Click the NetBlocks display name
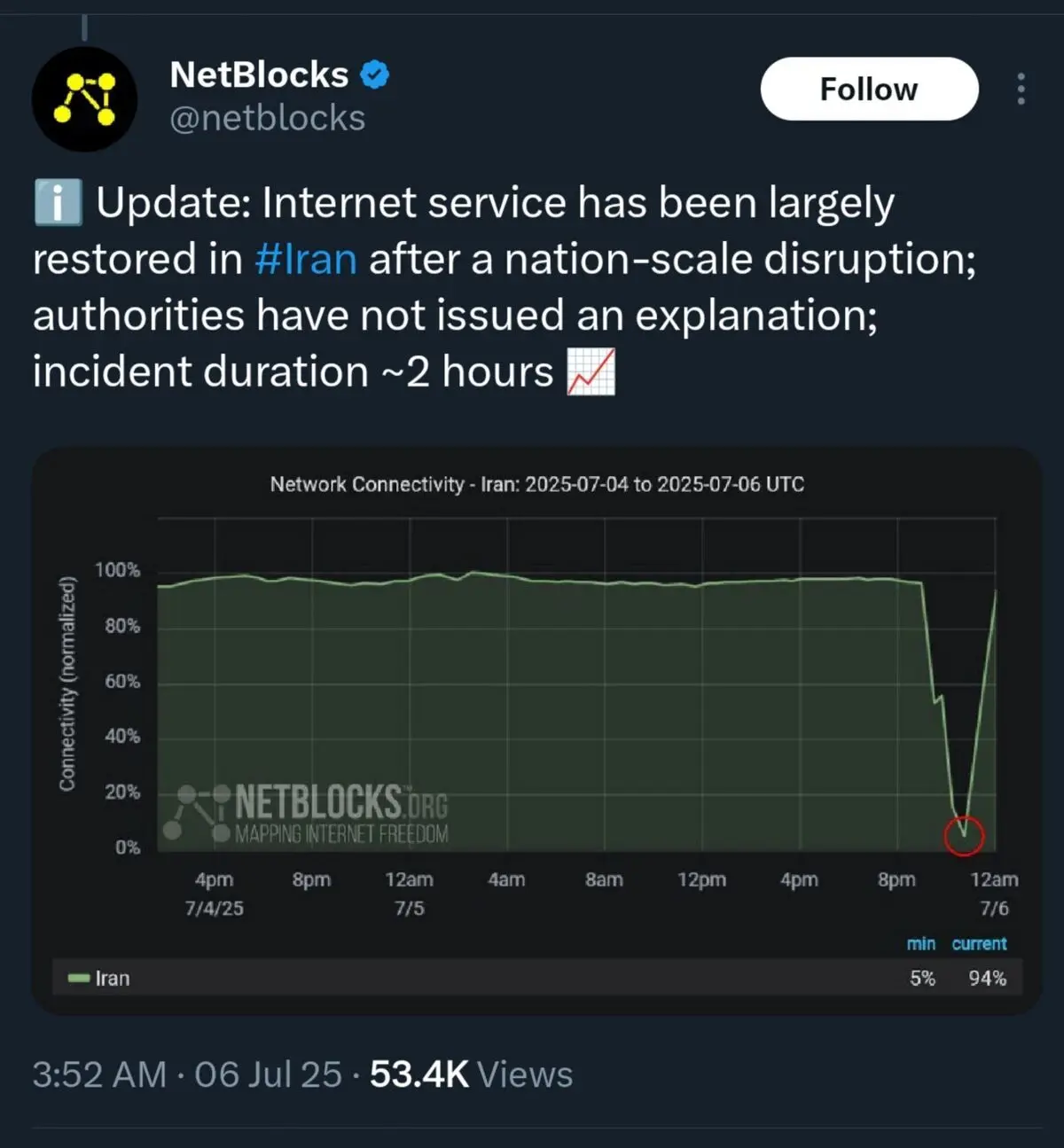 [259, 75]
